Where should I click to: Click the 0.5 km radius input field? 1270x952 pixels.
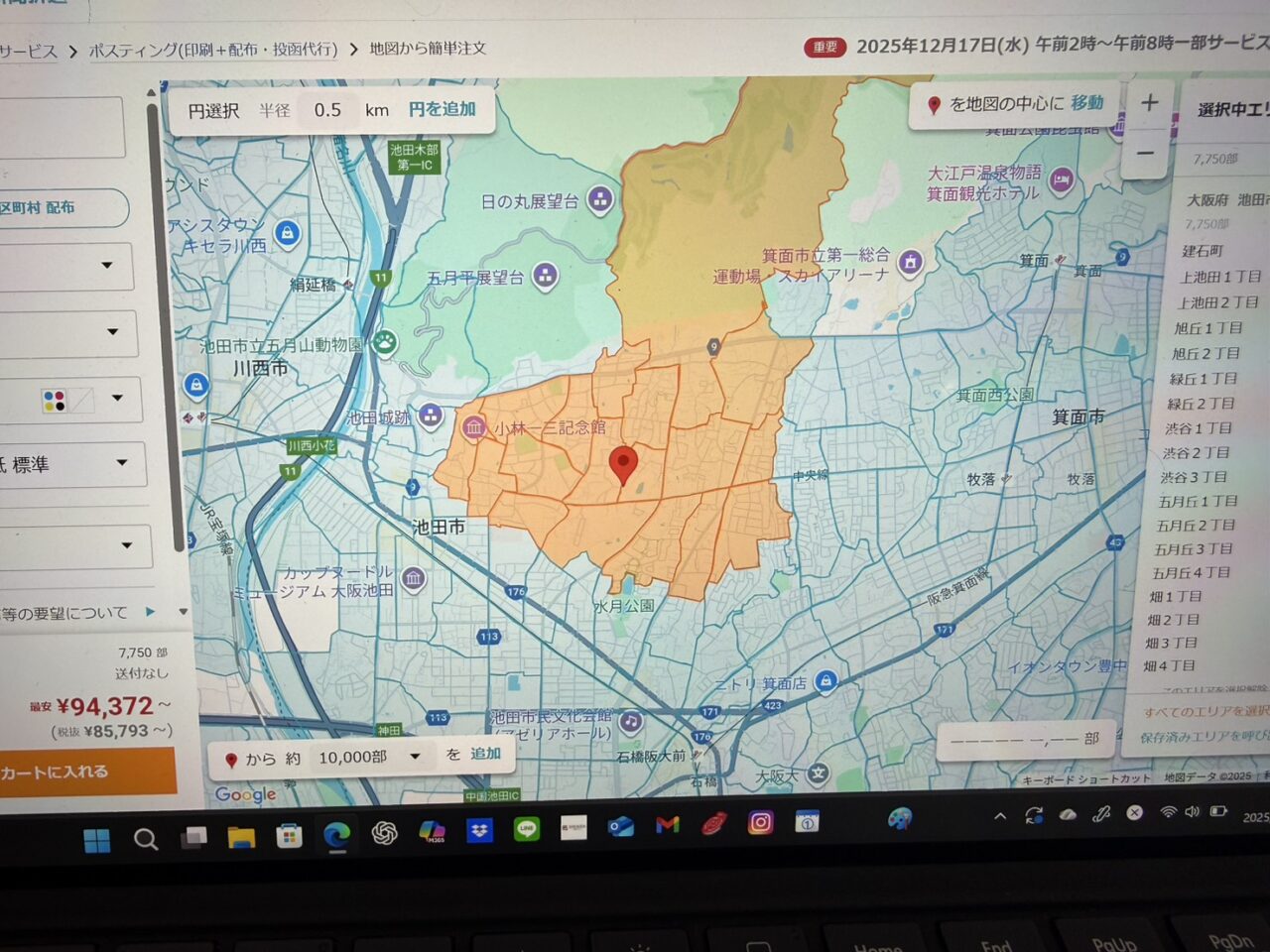325,110
